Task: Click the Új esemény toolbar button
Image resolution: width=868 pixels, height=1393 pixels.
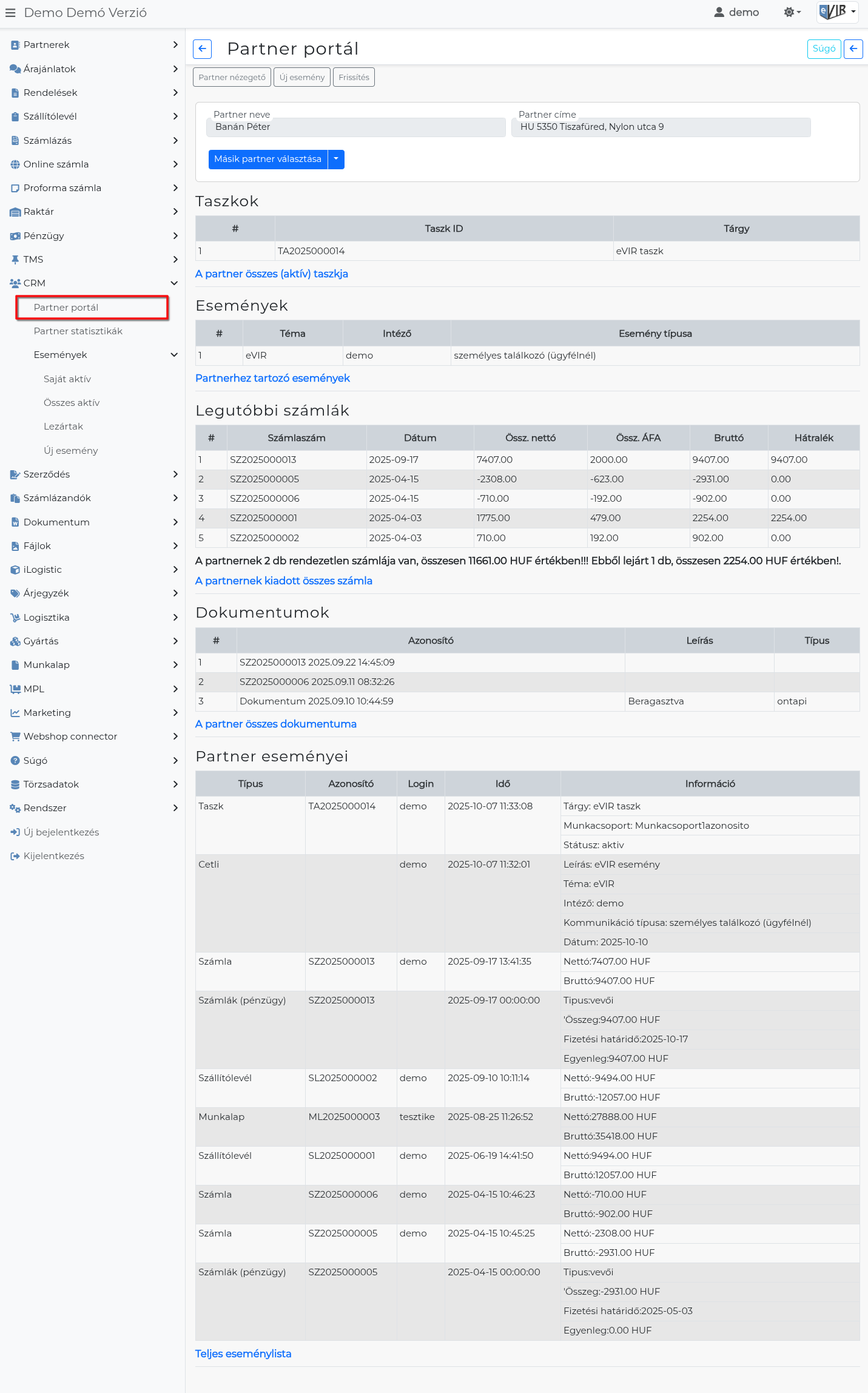Action: (301, 78)
